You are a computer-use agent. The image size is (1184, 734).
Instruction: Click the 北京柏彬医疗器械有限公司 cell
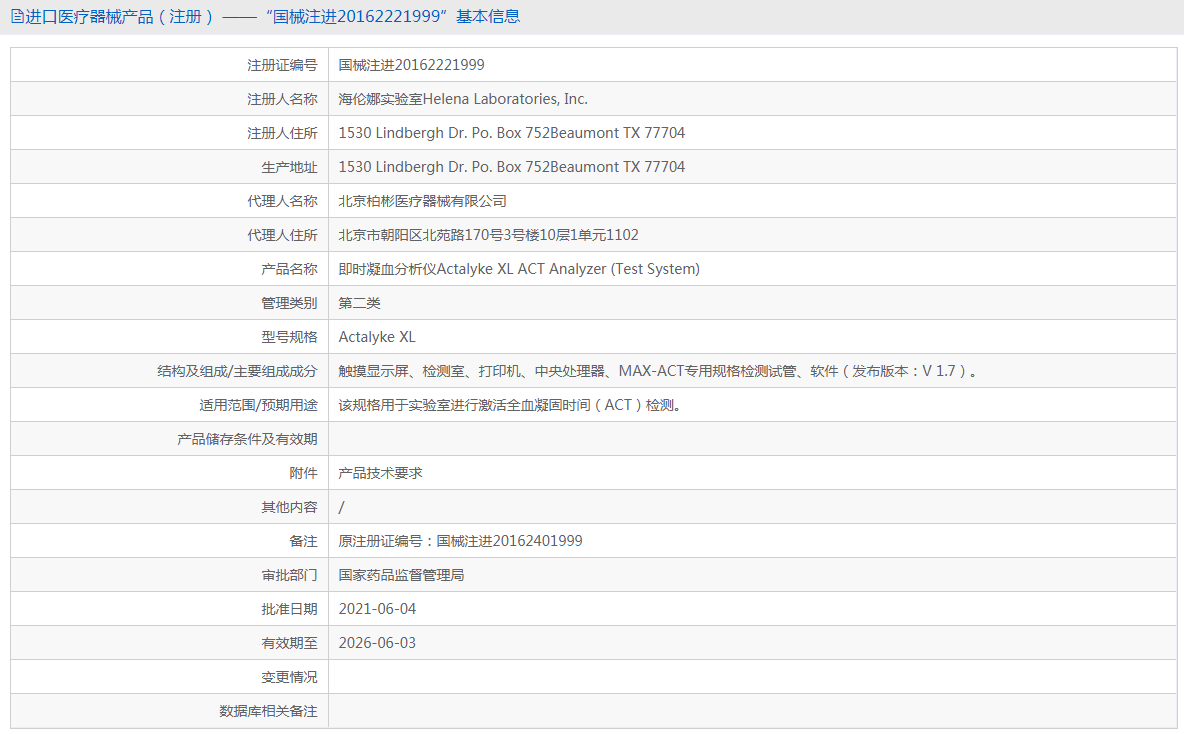(423, 202)
